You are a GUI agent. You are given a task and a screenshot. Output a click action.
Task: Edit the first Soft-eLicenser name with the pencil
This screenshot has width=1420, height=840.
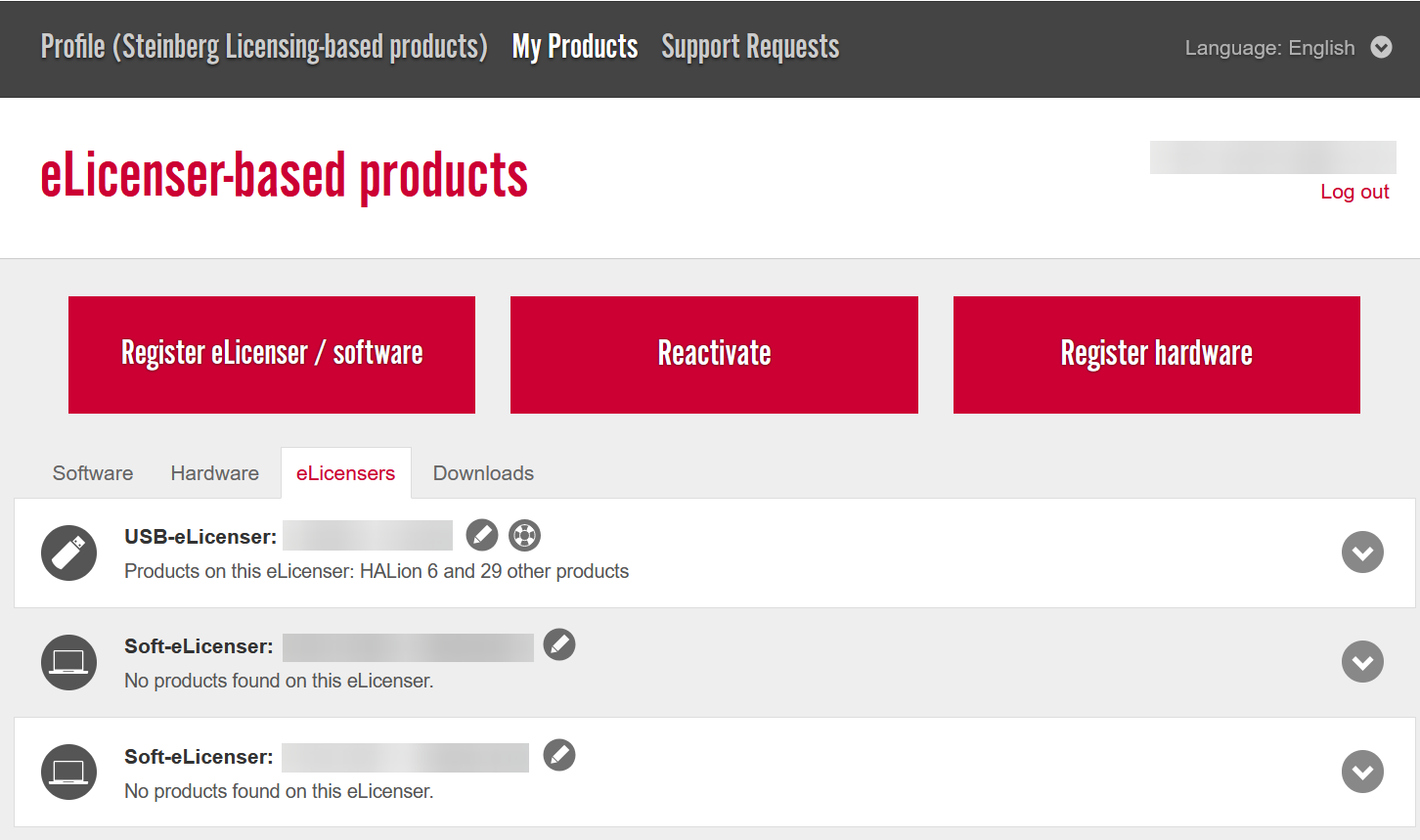click(559, 644)
